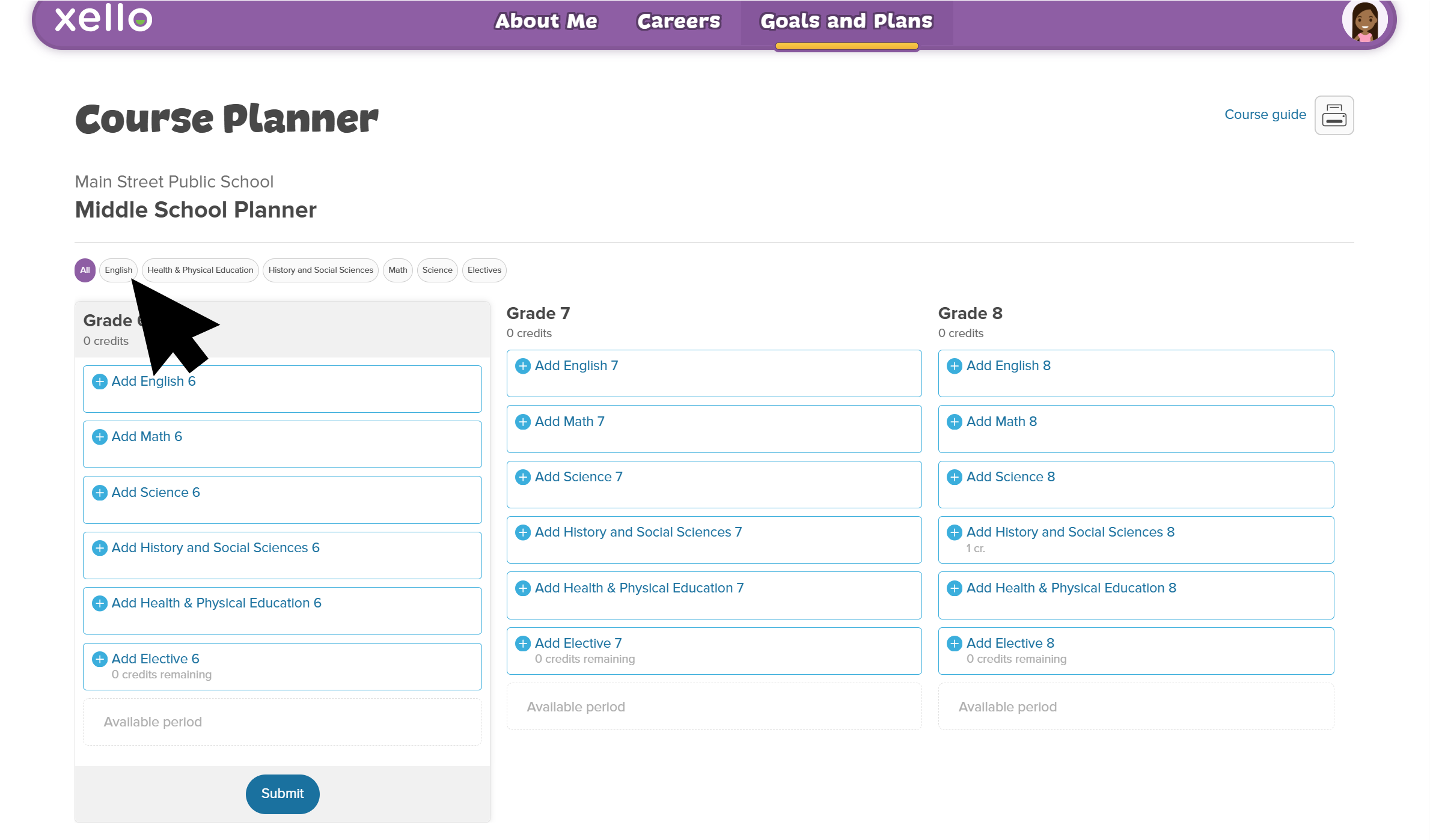Viewport: 1430px width, 840px height.
Task: Add History and Social Sciences 7 course
Action: click(x=714, y=540)
